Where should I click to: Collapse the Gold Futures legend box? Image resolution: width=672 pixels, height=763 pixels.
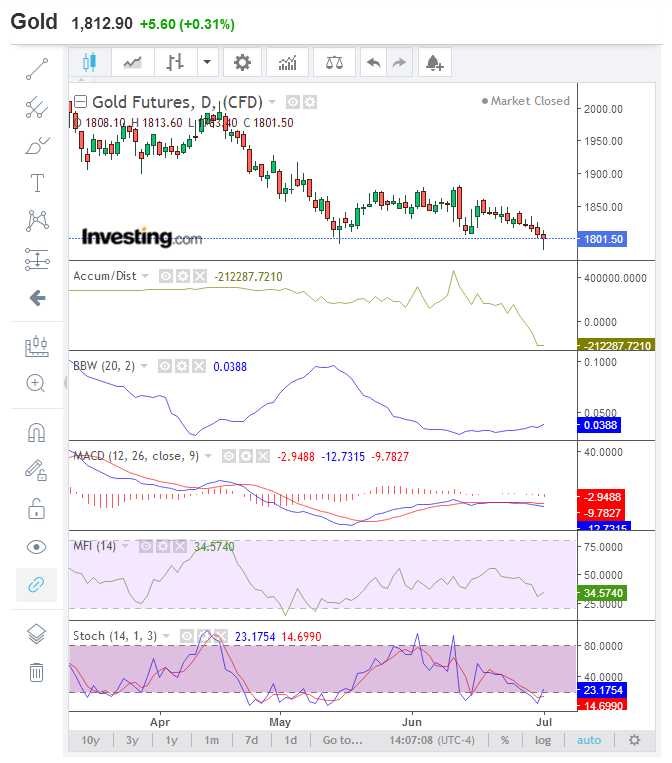coord(81,102)
